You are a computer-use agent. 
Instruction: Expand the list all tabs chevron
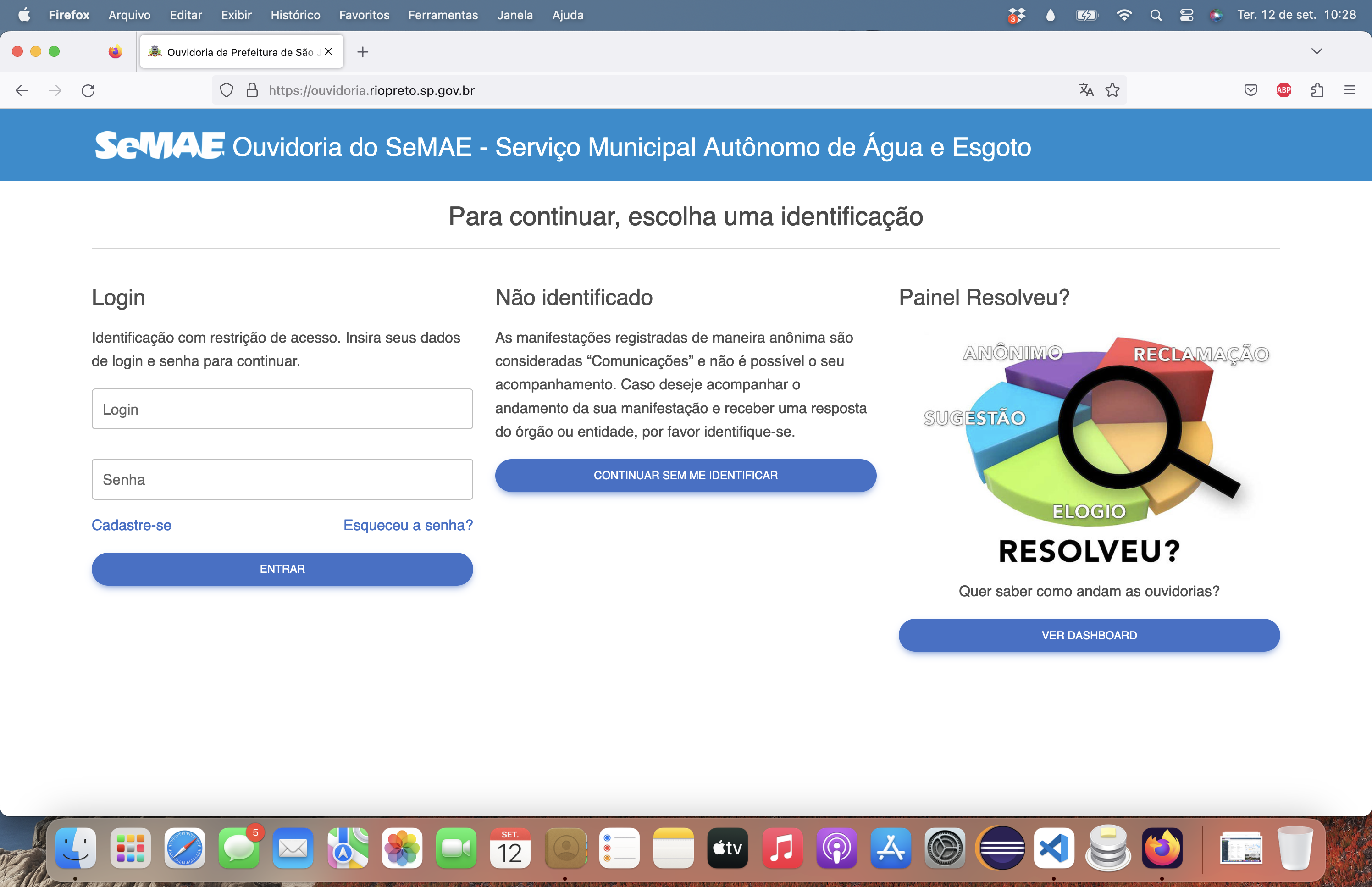coord(1317,52)
